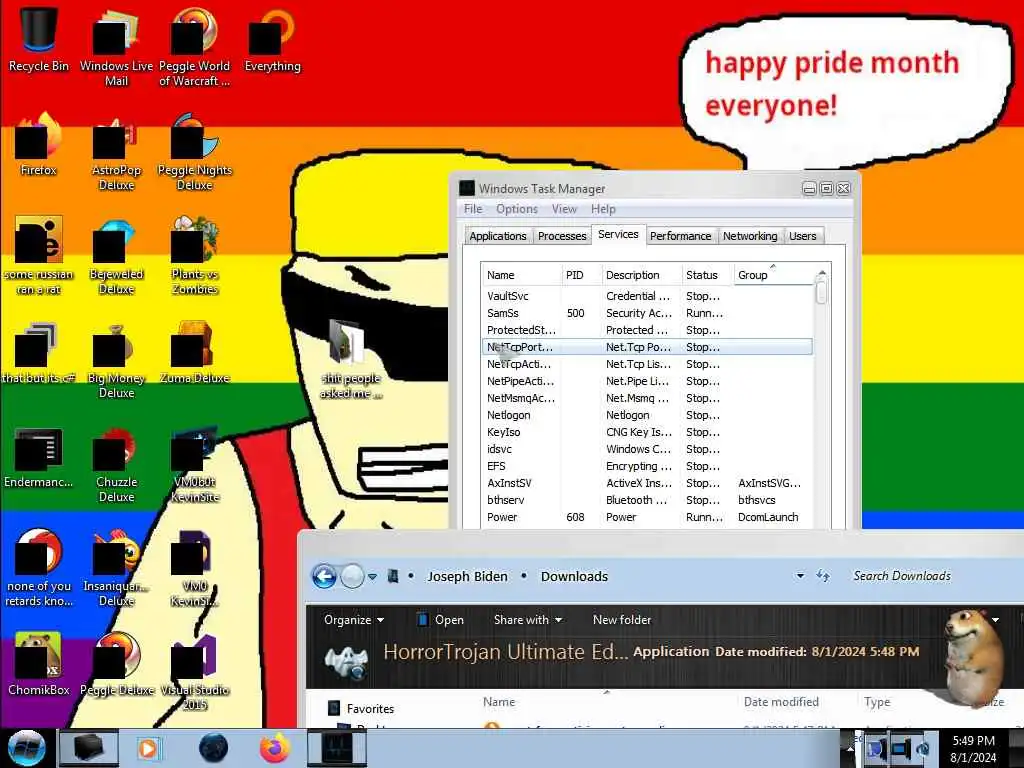The image size is (1024, 768).
Task: Sort services by the PID column
Action: click(x=581, y=275)
